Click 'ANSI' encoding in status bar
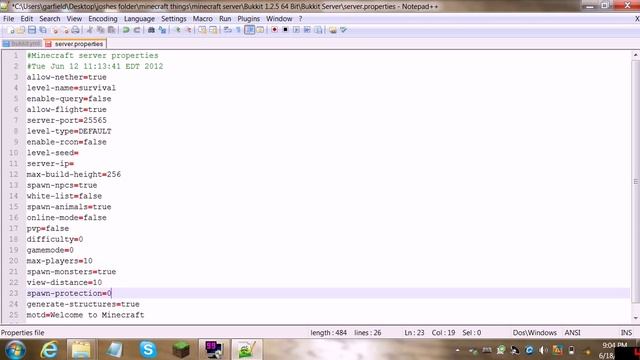This screenshot has width=640, height=360. pos(572,333)
